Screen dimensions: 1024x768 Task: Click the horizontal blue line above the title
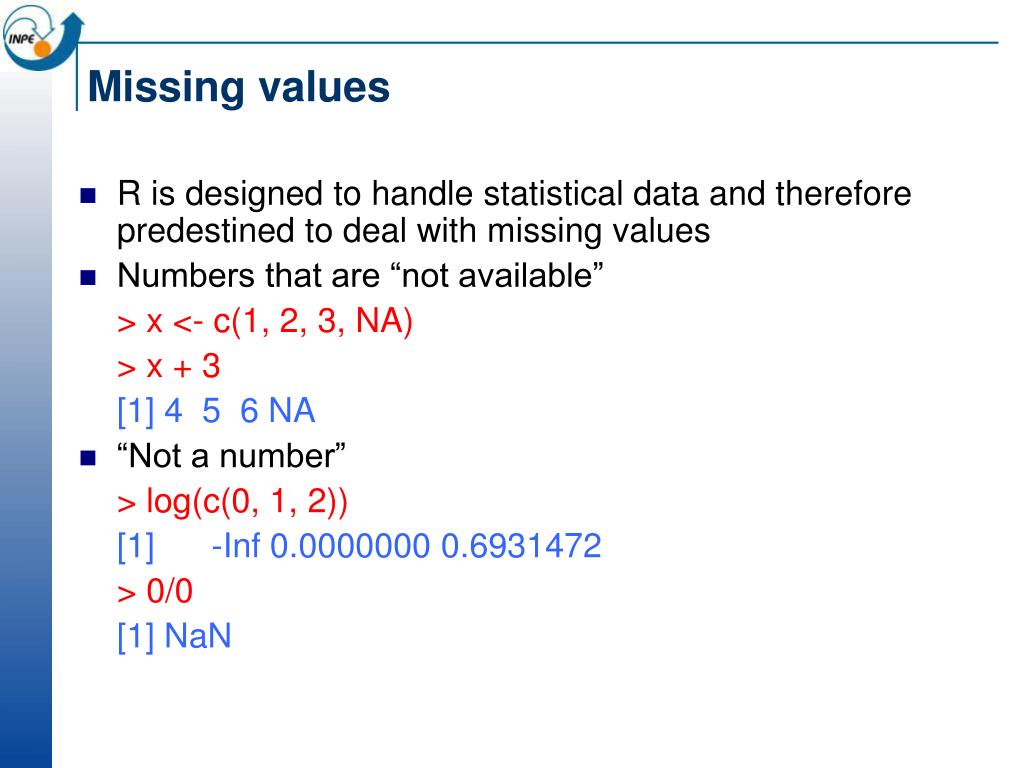tap(538, 43)
